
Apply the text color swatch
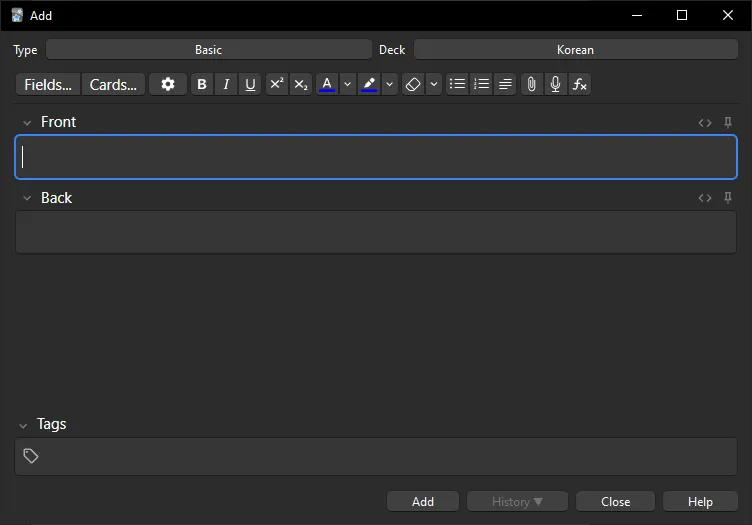coord(327,85)
